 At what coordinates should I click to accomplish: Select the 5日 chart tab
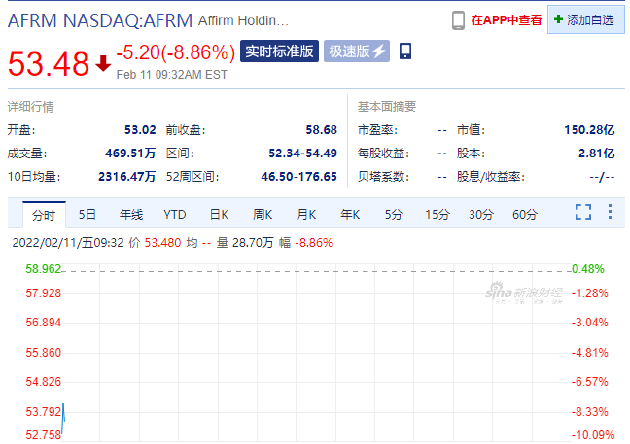(87, 215)
